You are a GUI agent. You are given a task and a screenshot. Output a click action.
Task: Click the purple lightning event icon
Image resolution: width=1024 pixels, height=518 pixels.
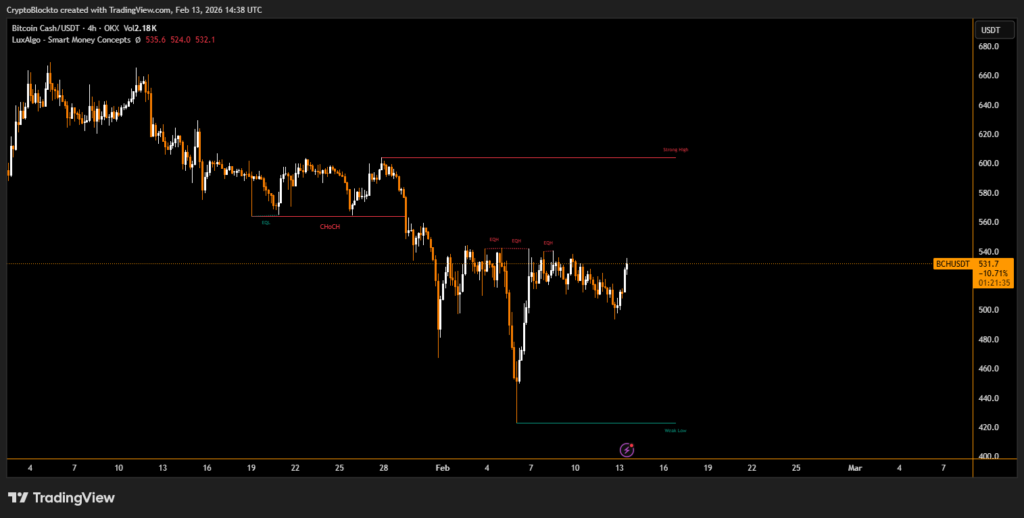pyautogui.click(x=627, y=450)
